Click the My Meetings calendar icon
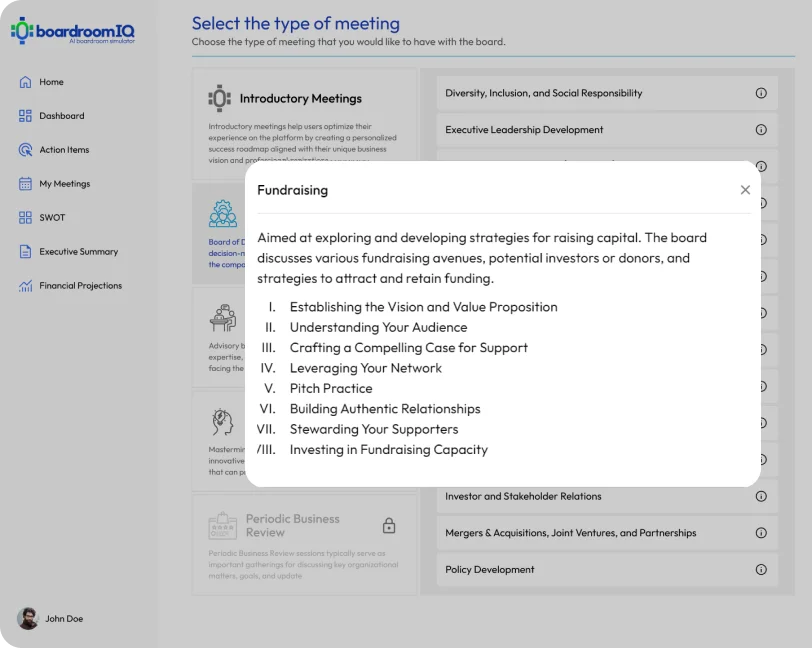This screenshot has height=648, width=812. click(x=26, y=184)
